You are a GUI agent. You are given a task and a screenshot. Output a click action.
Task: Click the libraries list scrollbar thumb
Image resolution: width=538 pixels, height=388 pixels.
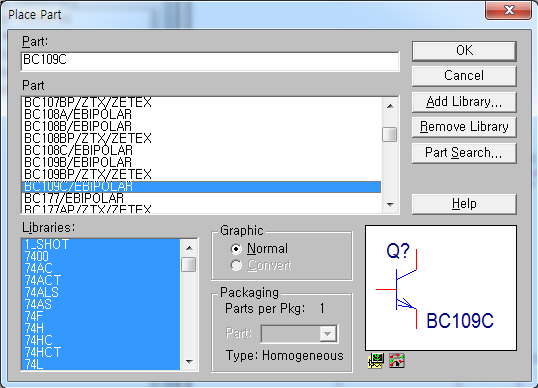pyautogui.click(x=189, y=264)
